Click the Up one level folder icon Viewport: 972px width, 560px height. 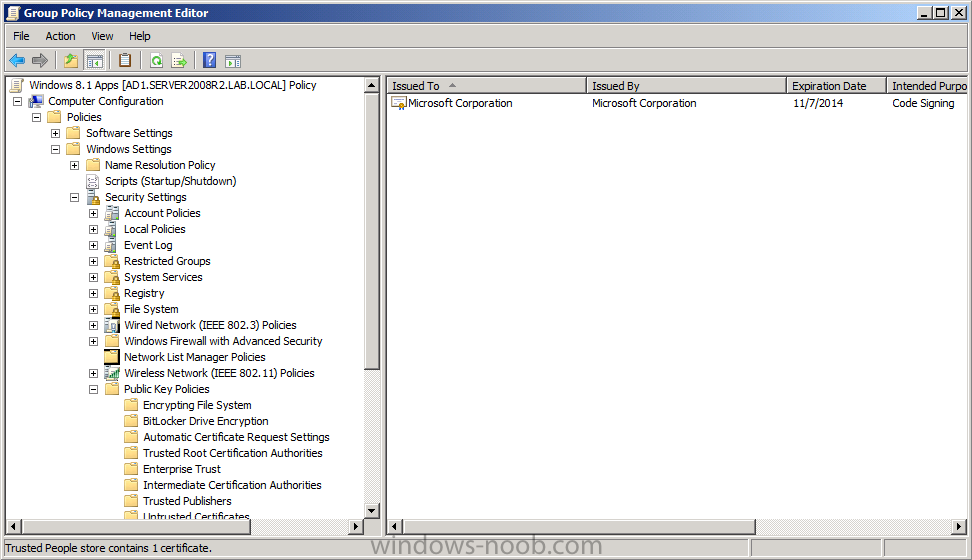pyautogui.click(x=71, y=61)
